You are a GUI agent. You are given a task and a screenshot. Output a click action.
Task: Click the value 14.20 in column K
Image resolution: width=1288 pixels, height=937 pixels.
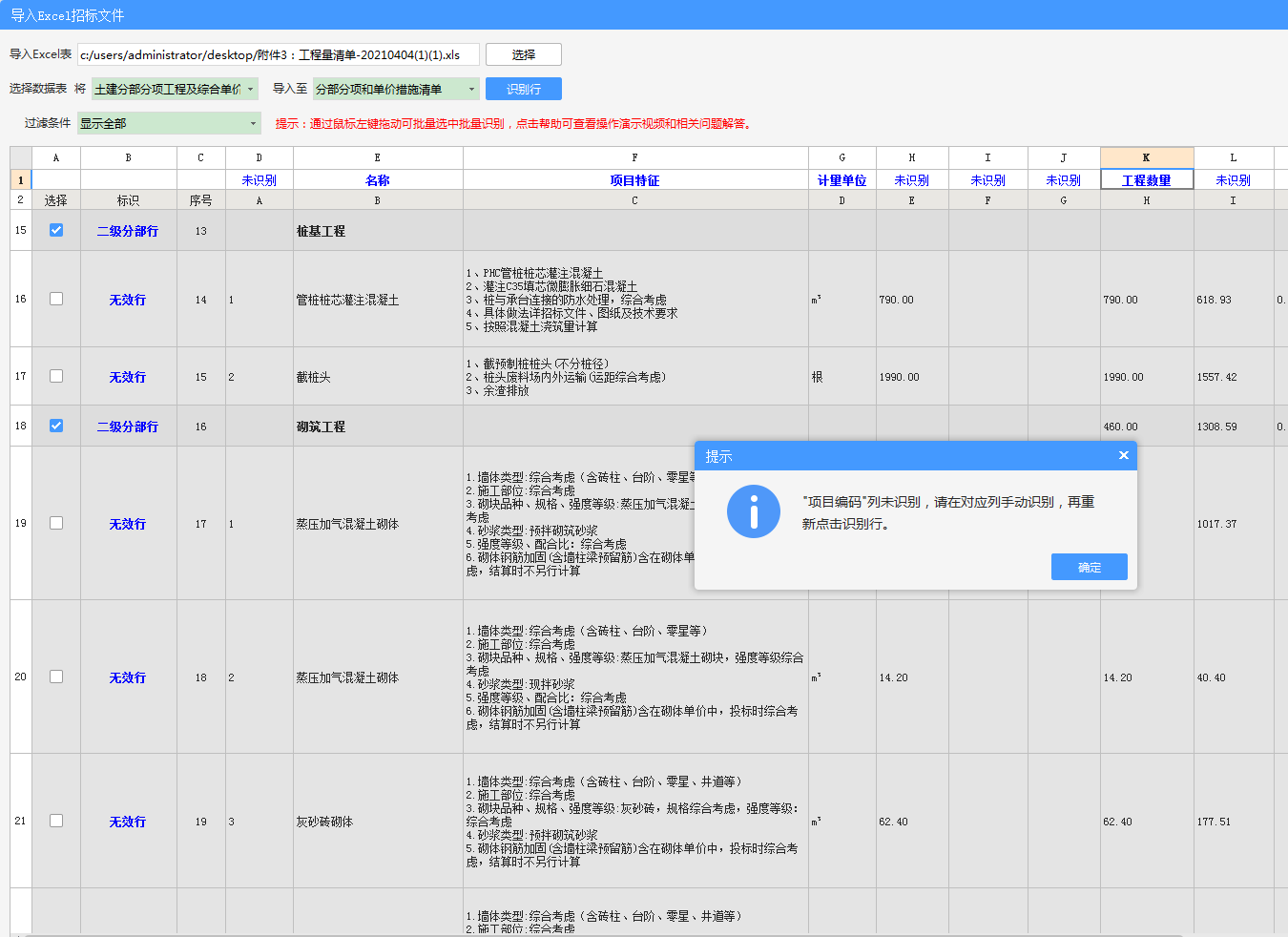pos(1118,677)
